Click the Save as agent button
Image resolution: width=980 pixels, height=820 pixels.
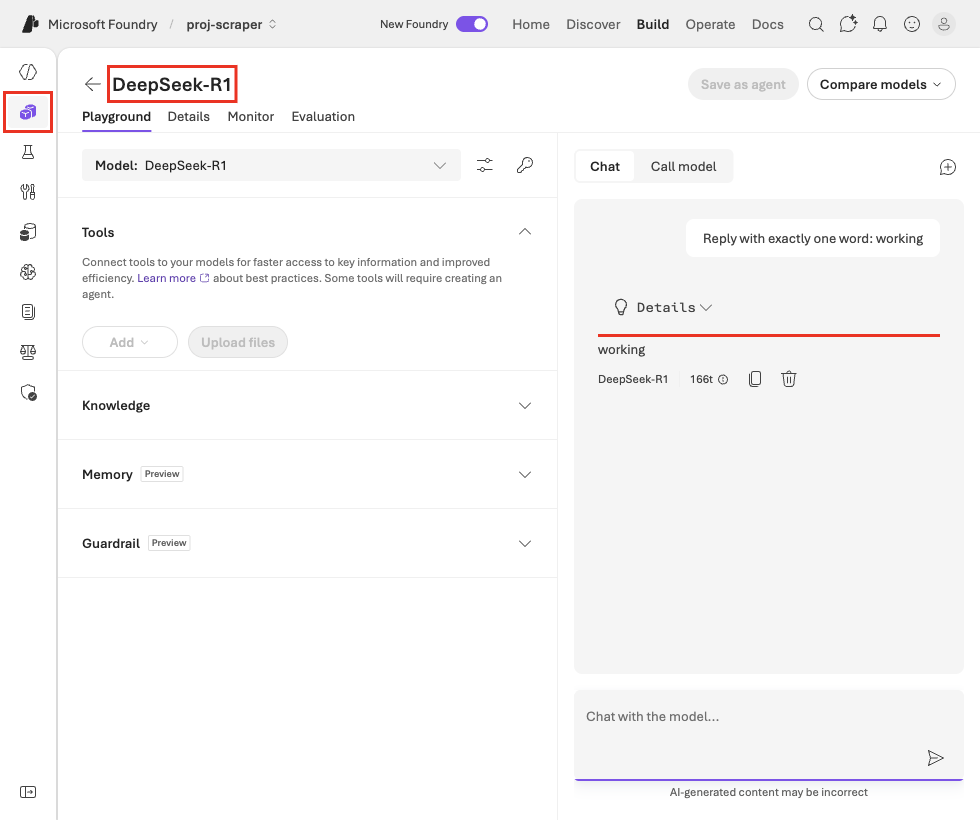tap(742, 84)
